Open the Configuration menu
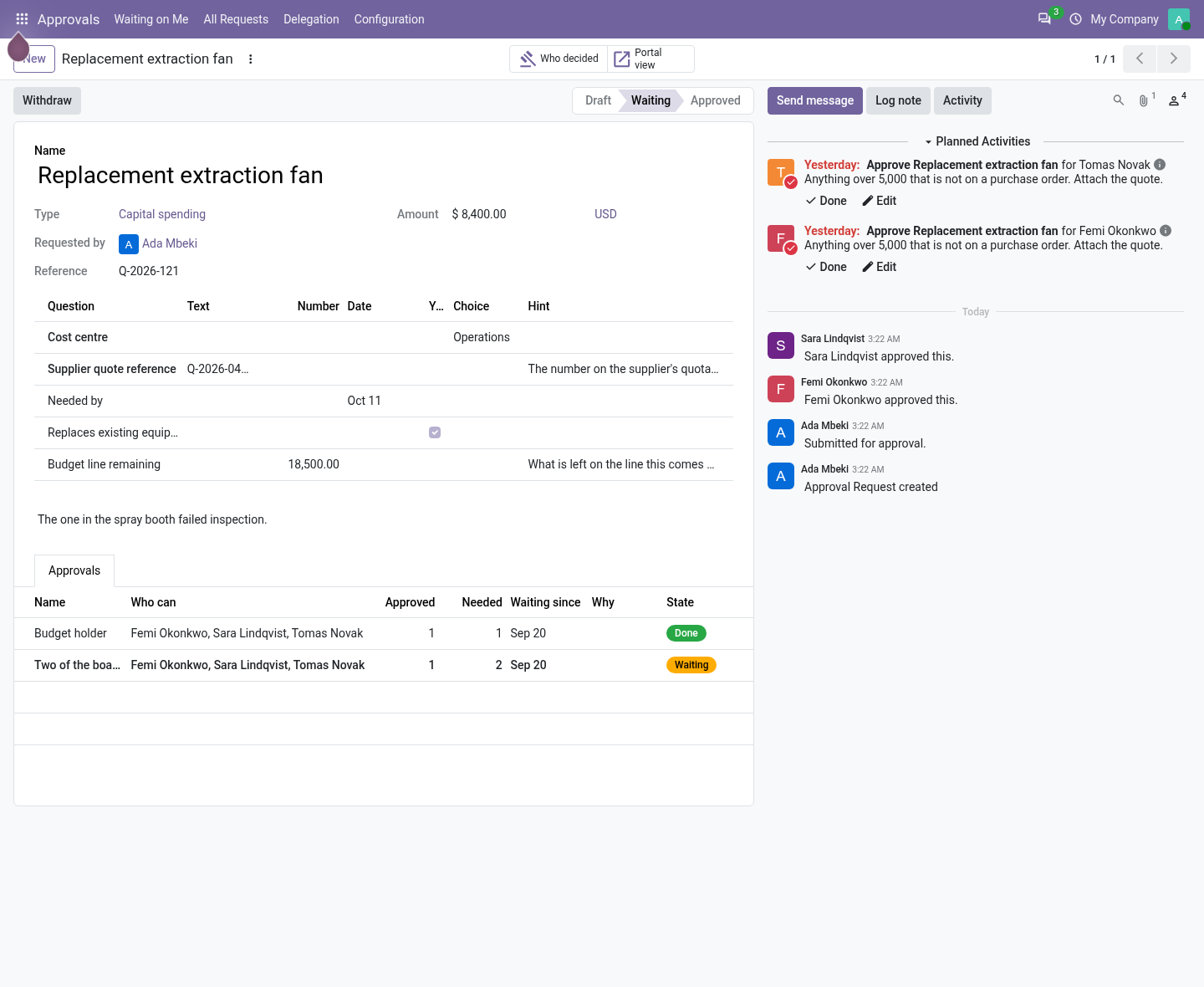This screenshot has height=987, width=1204. (x=389, y=19)
